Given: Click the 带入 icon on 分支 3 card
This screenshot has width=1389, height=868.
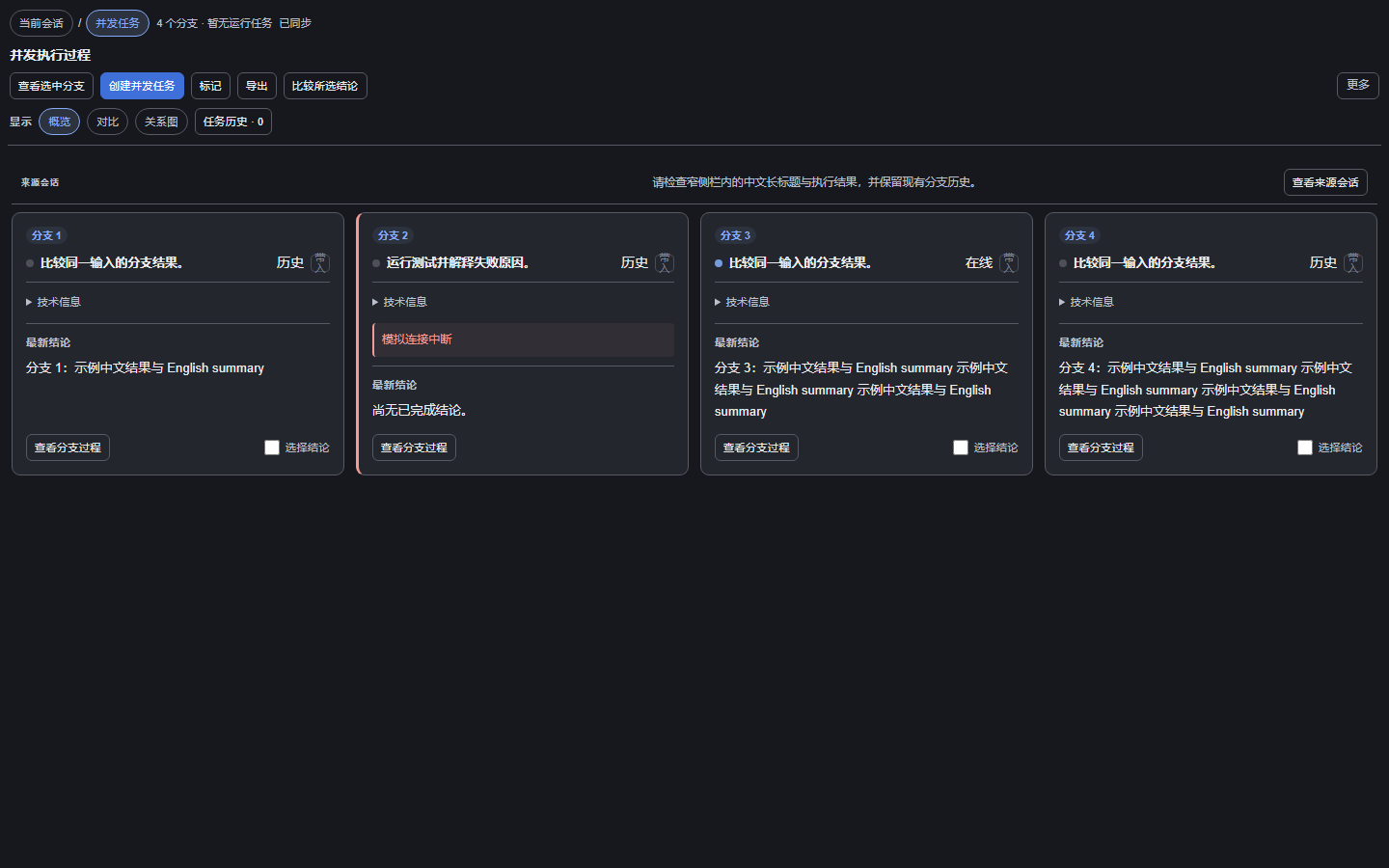Looking at the screenshot, I should (x=1009, y=263).
